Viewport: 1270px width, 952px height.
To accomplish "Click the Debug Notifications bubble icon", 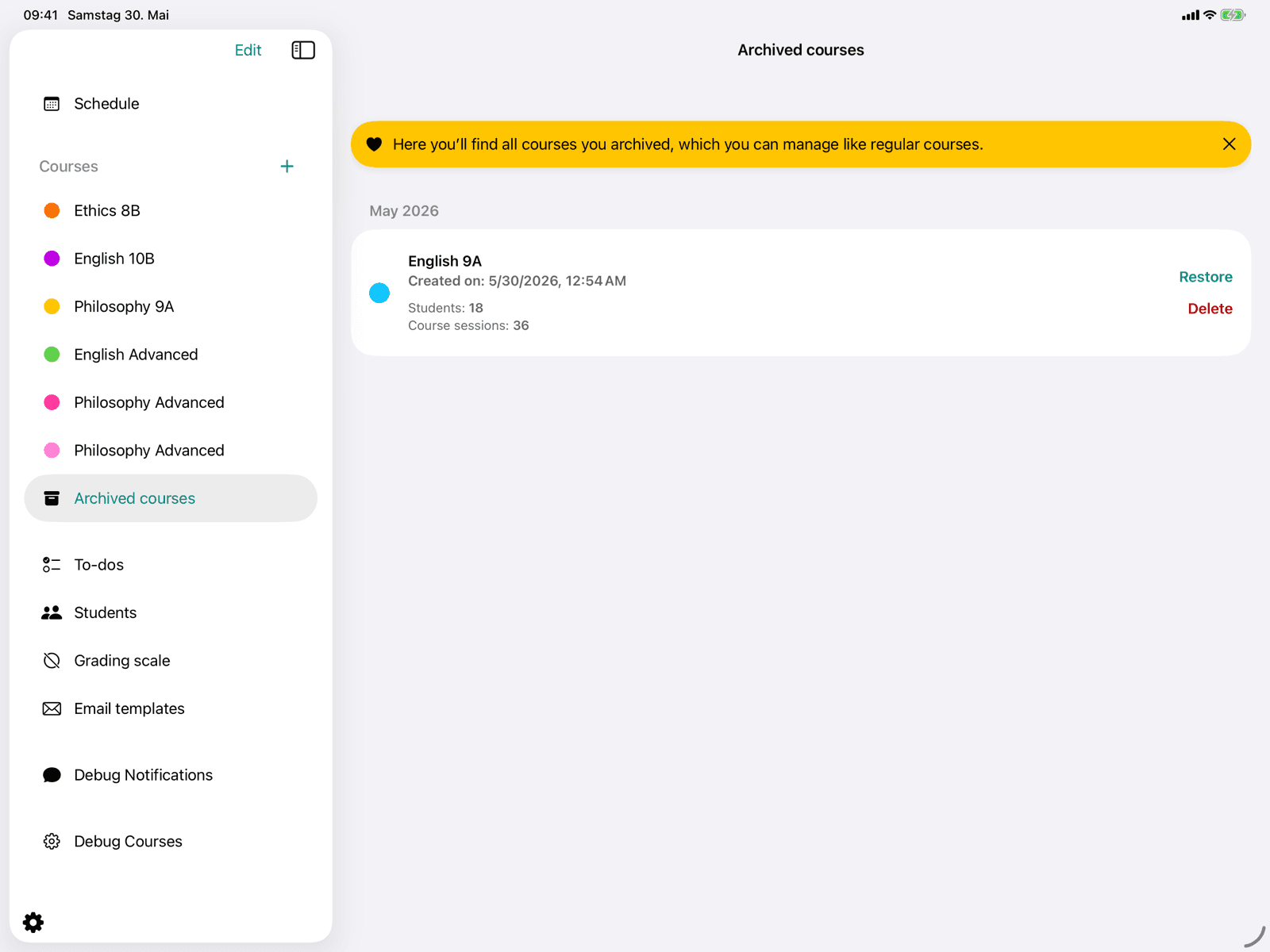I will coord(52,775).
